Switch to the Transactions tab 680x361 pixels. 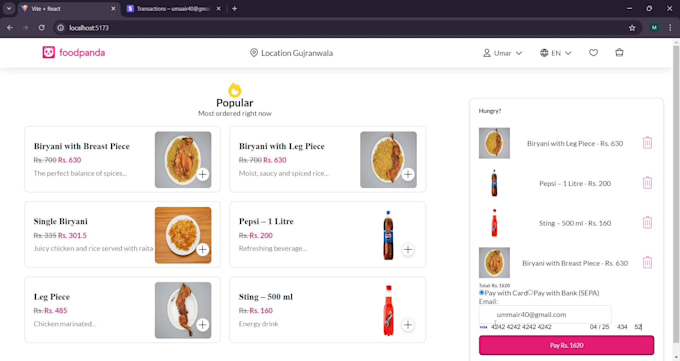coord(173,9)
